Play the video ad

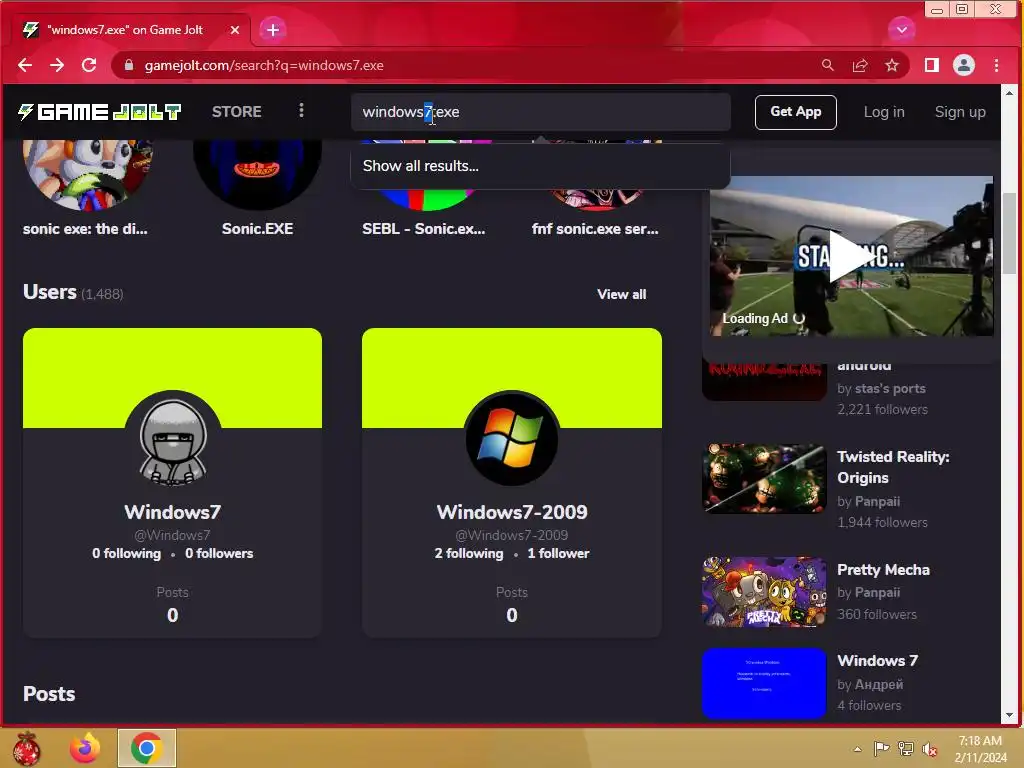tap(851, 257)
